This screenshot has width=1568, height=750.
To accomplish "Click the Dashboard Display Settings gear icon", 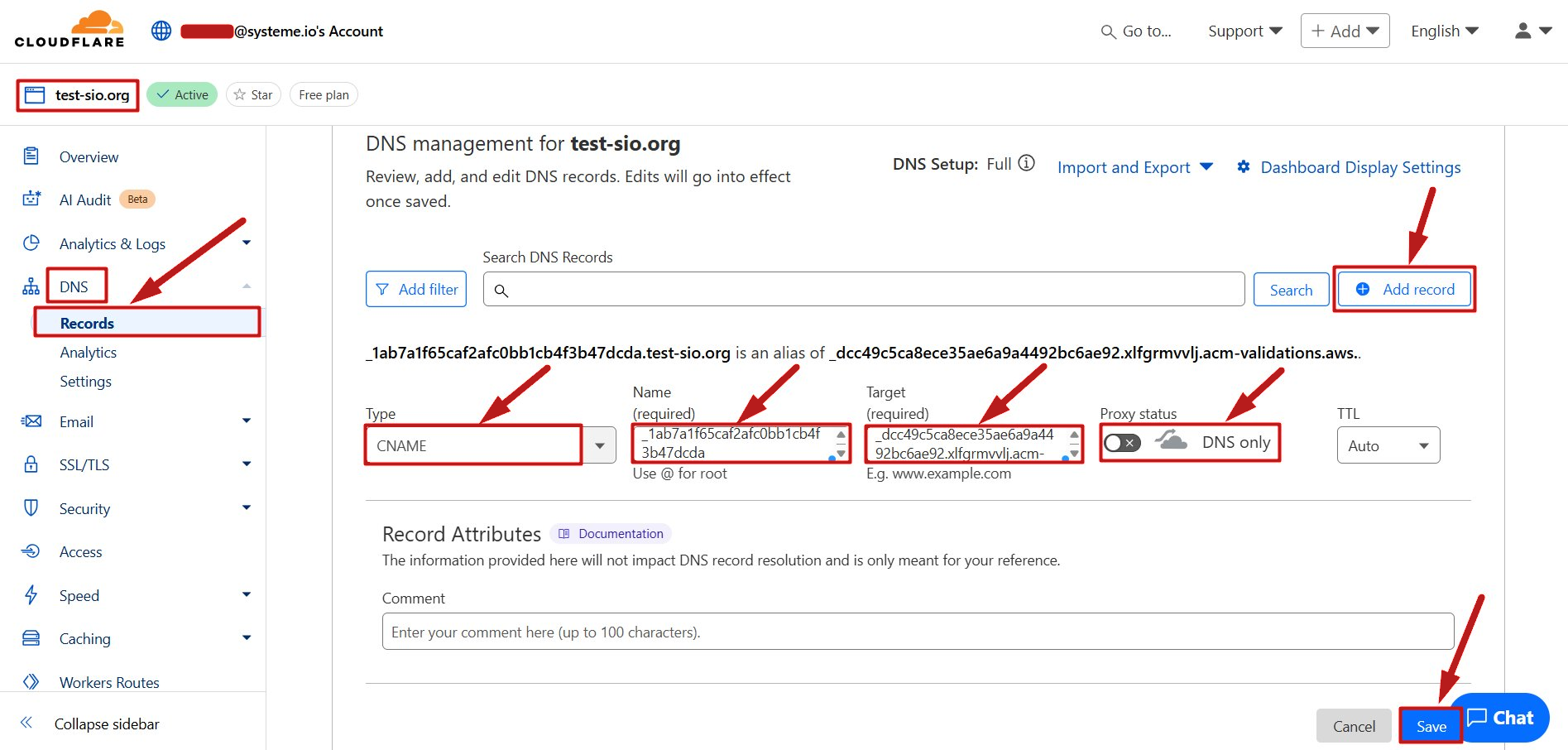I will (x=1243, y=167).
